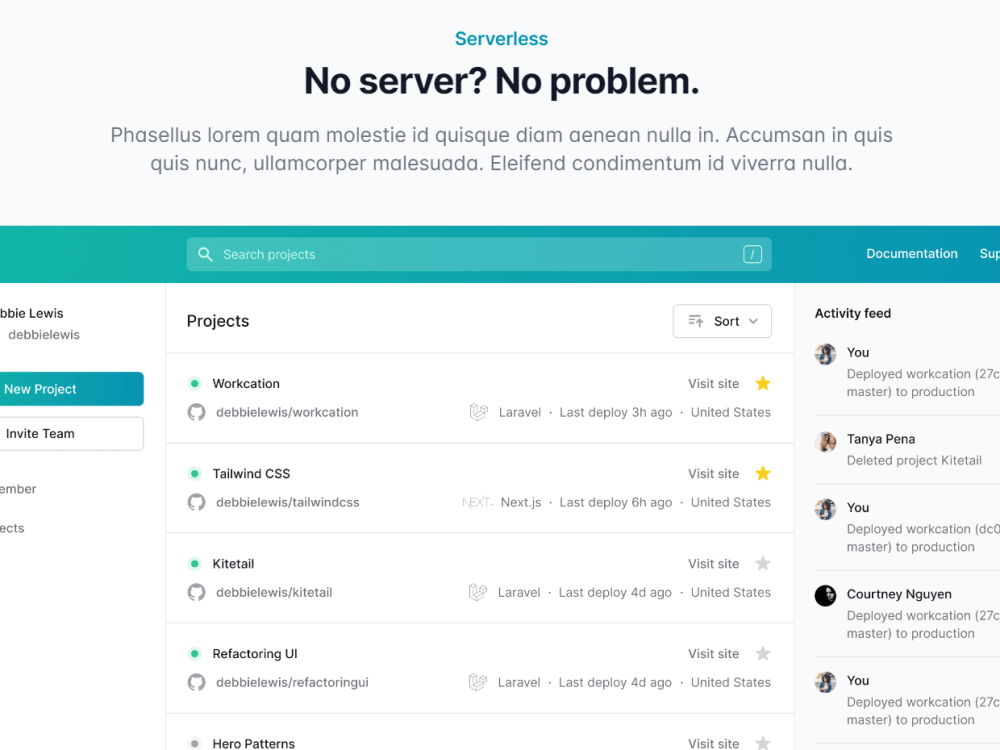
Task: Open the Tailwind CSS project title
Action: (x=251, y=473)
